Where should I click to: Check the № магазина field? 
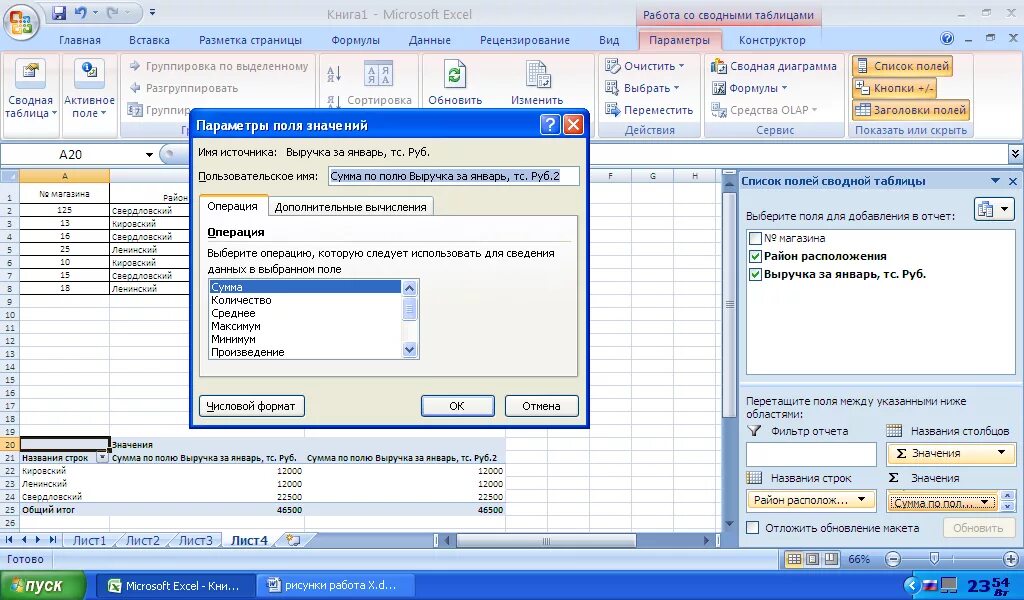click(756, 238)
